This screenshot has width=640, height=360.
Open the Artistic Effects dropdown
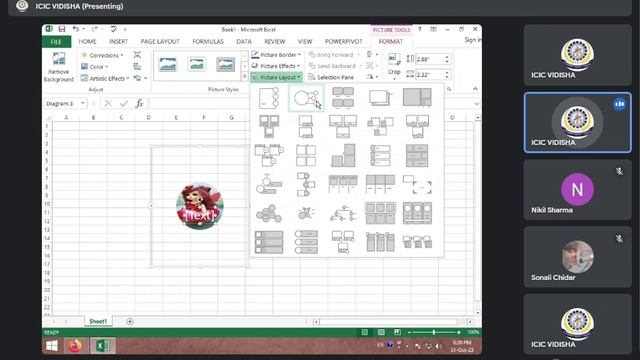coord(105,78)
